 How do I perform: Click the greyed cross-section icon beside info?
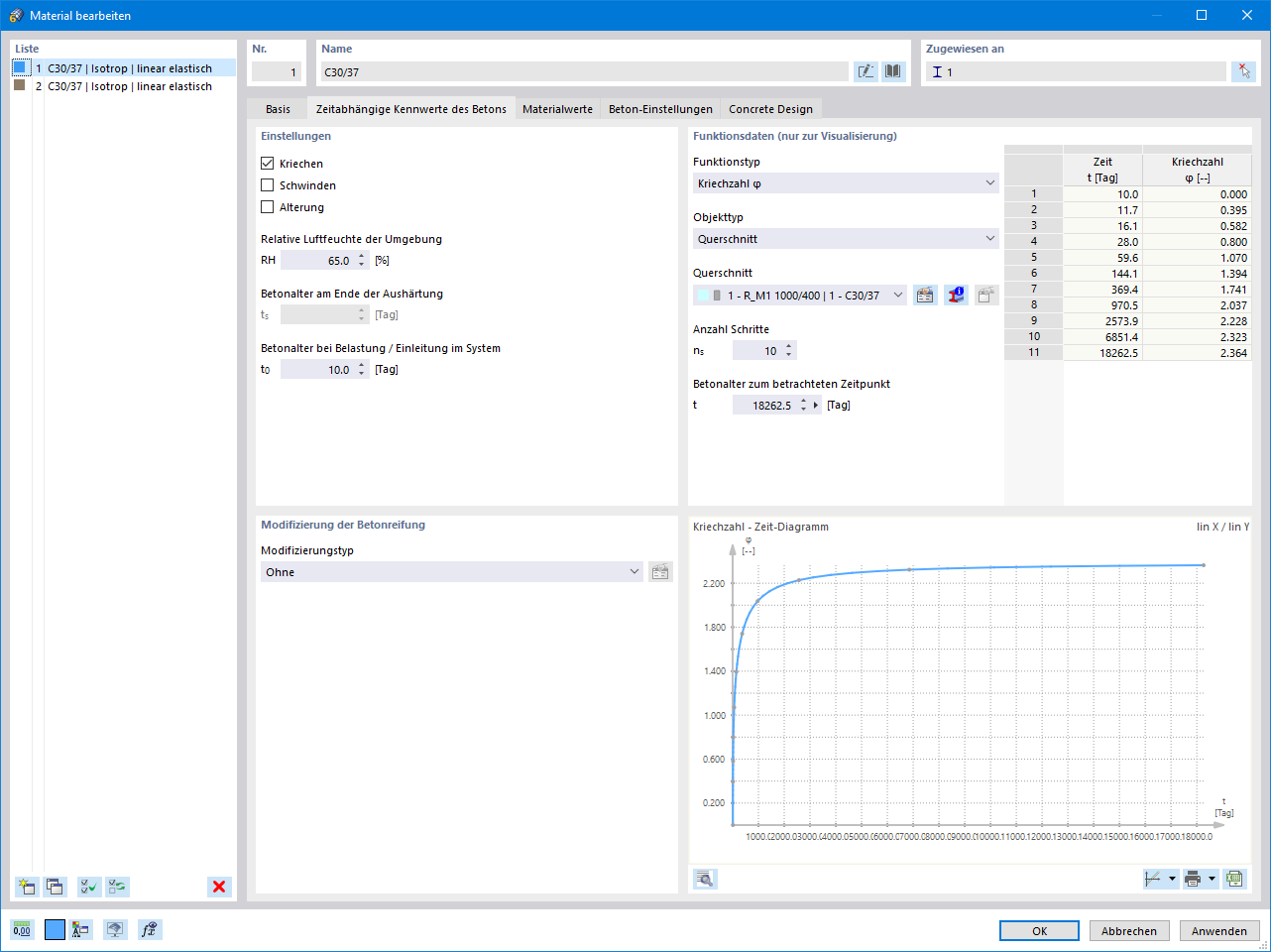point(986,295)
